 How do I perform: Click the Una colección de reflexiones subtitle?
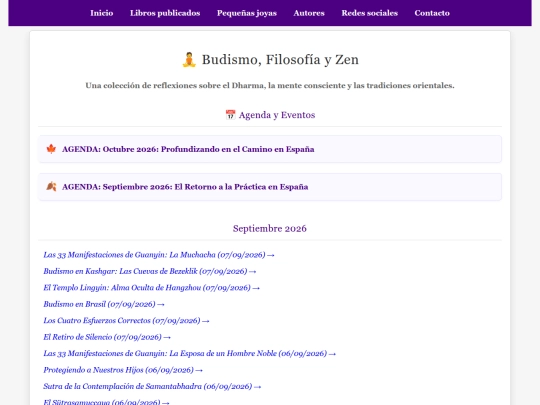click(270, 85)
